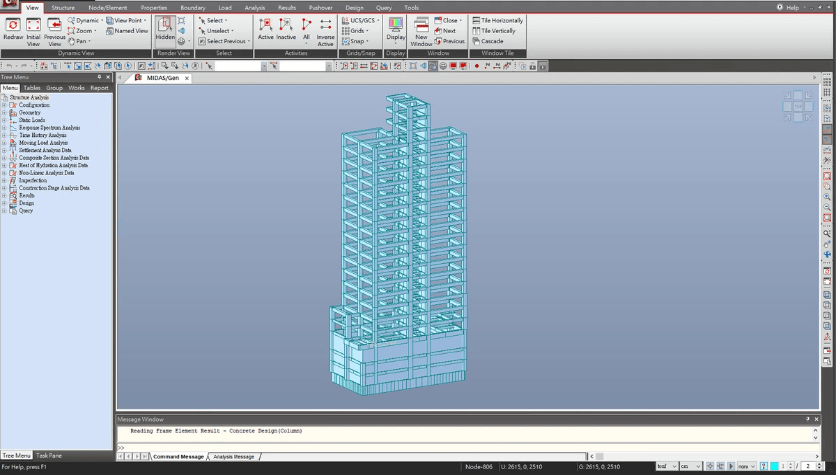Switch to the Analysis Message tab

tap(233, 456)
